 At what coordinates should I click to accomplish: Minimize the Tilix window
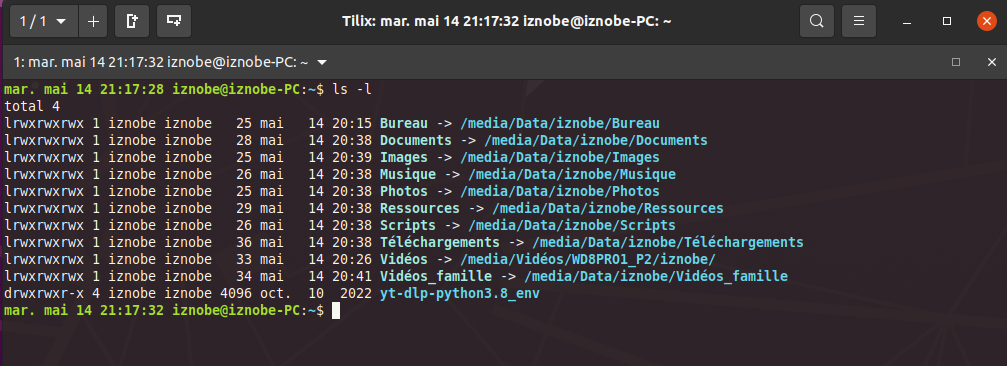pos(907,21)
